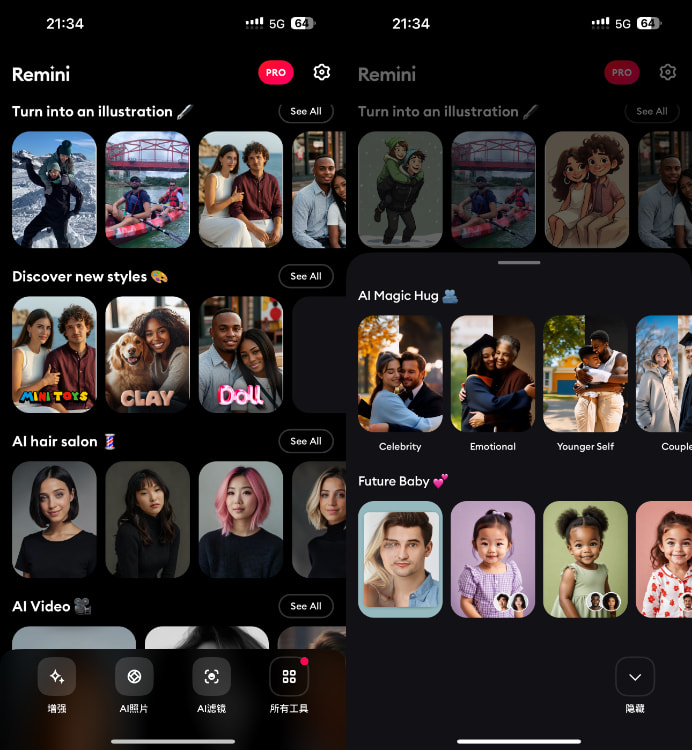
Task: Open the AI照片 photo icon
Action: tap(134, 676)
